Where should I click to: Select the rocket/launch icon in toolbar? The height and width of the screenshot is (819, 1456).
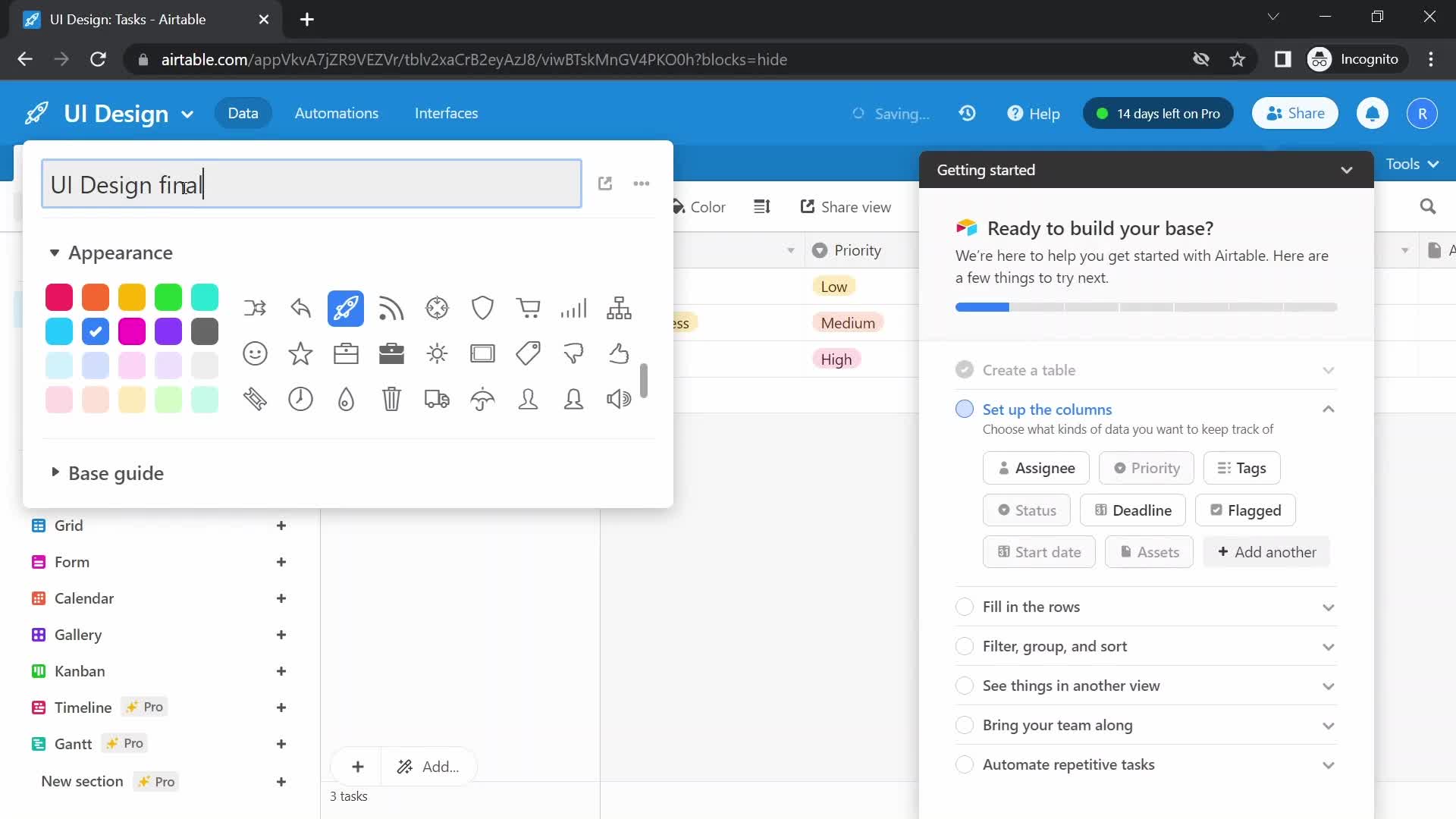coord(346,308)
